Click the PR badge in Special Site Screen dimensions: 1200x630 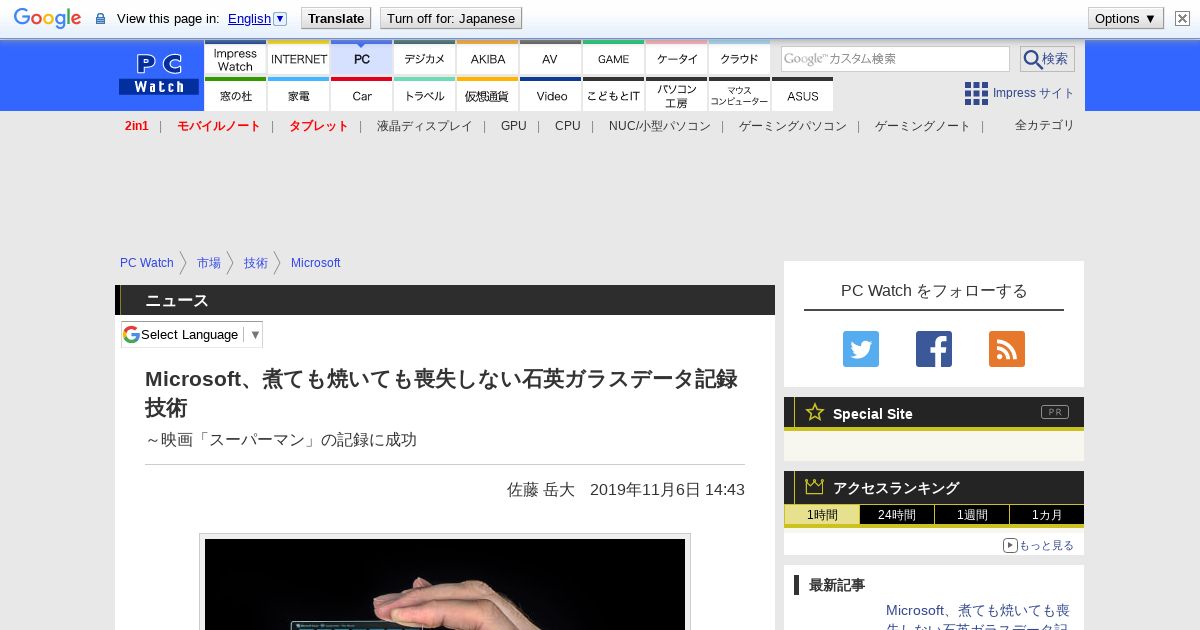tap(1055, 412)
